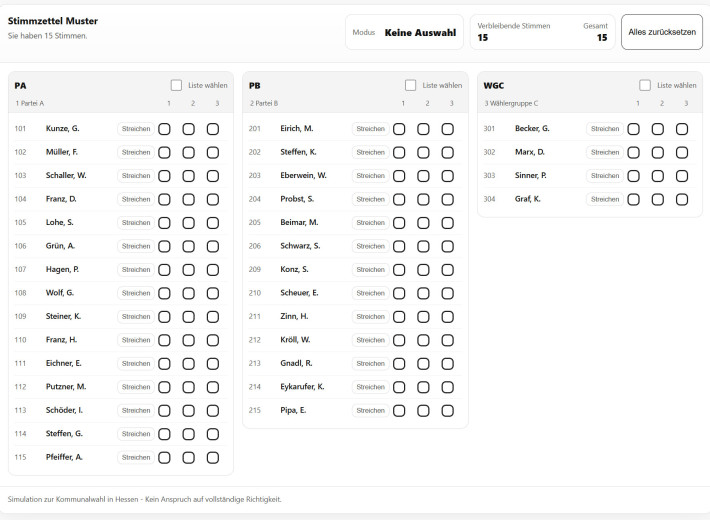Check third vote box for Graf, K.
The height and width of the screenshot is (520, 710).
[x=682, y=199]
